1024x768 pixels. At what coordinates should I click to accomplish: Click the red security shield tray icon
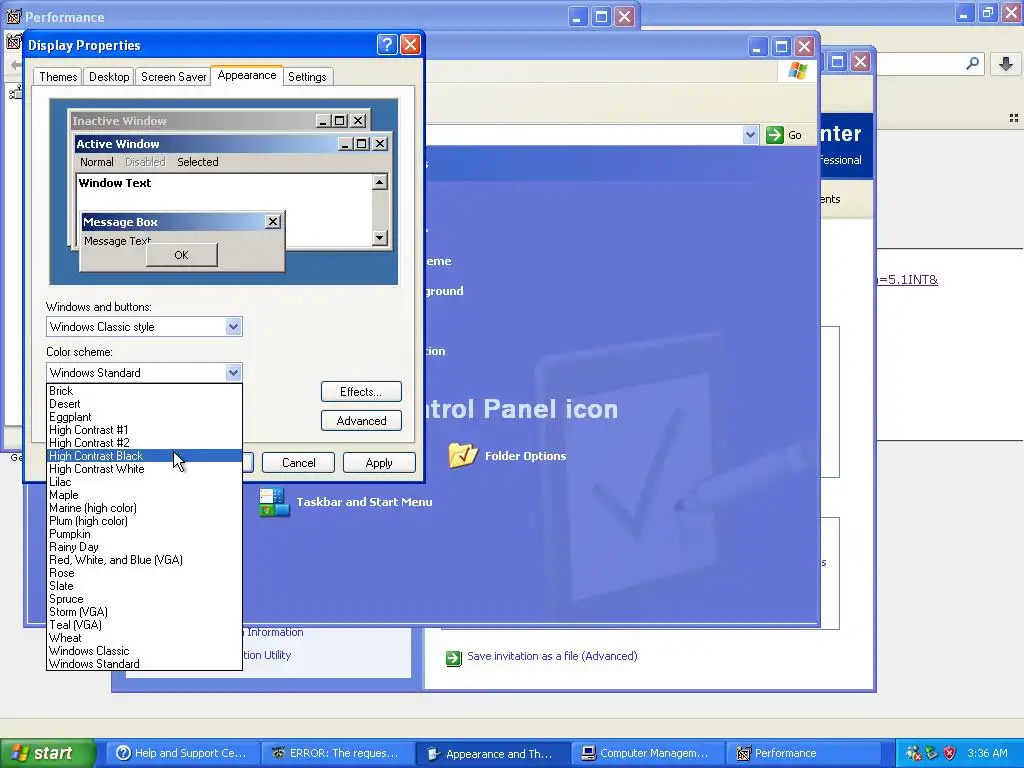(950, 753)
